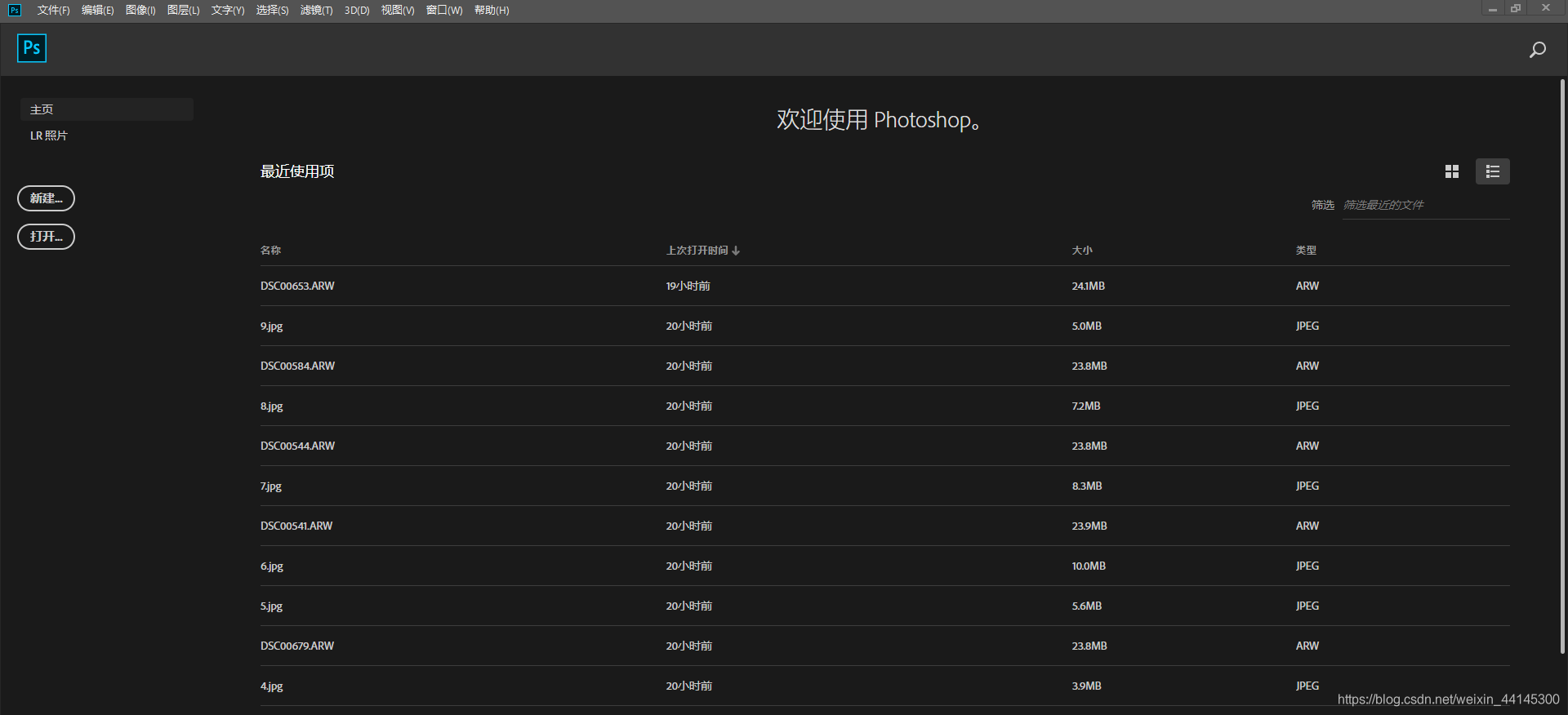Open the 图像(I) menu

click(140, 10)
